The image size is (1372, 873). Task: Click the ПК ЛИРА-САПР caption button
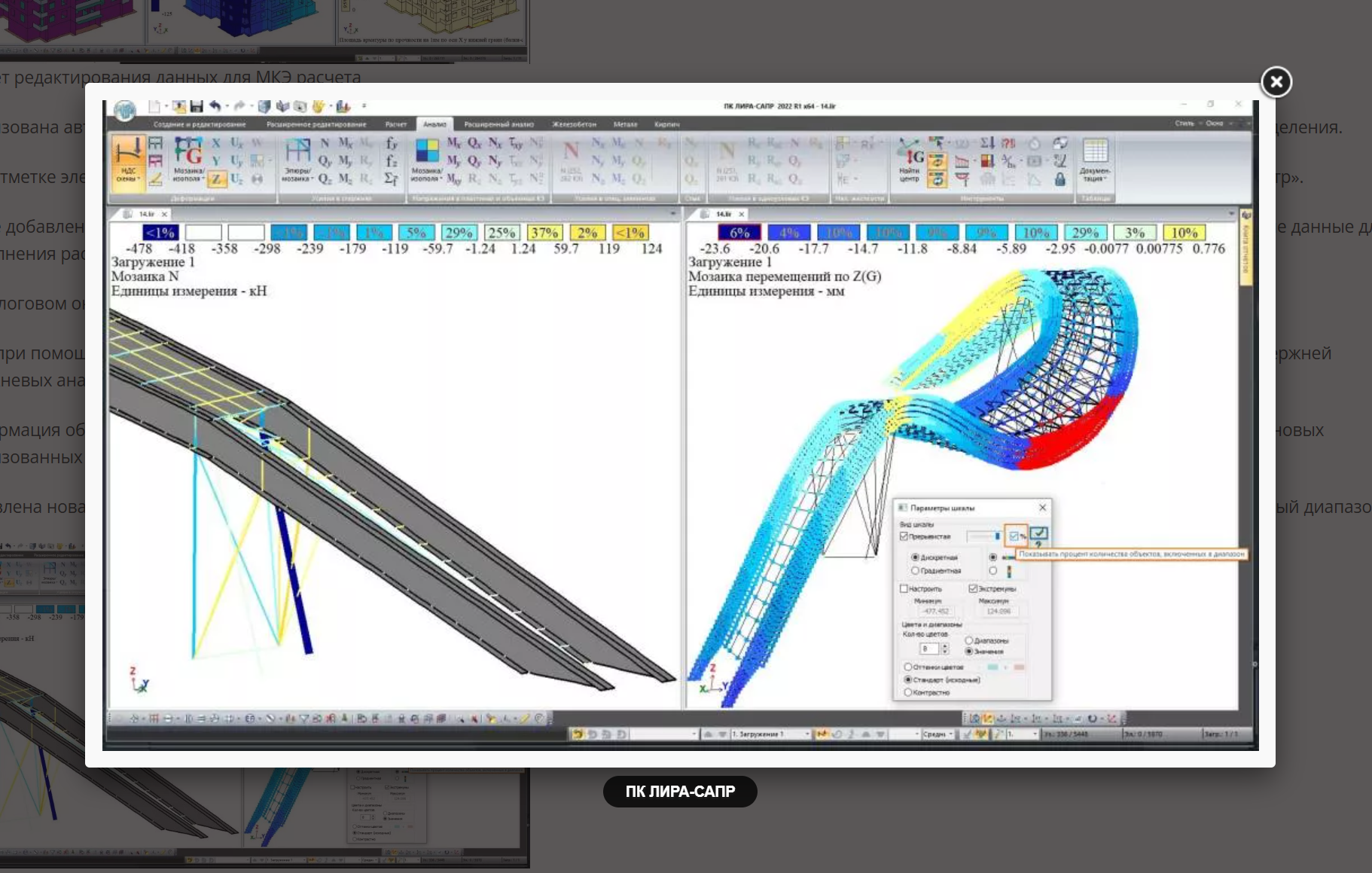(679, 792)
